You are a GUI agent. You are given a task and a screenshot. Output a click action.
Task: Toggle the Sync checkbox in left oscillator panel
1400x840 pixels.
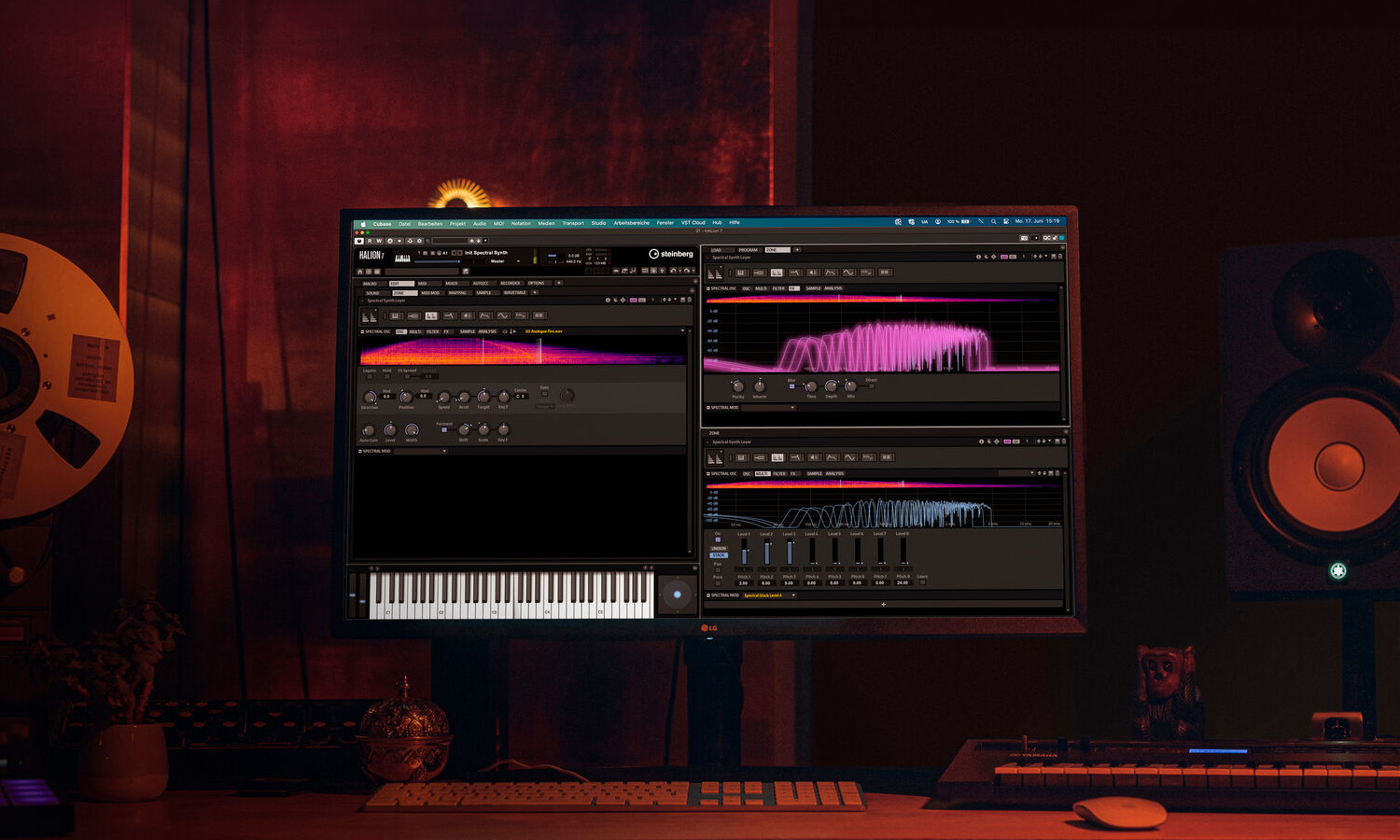coord(544,394)
